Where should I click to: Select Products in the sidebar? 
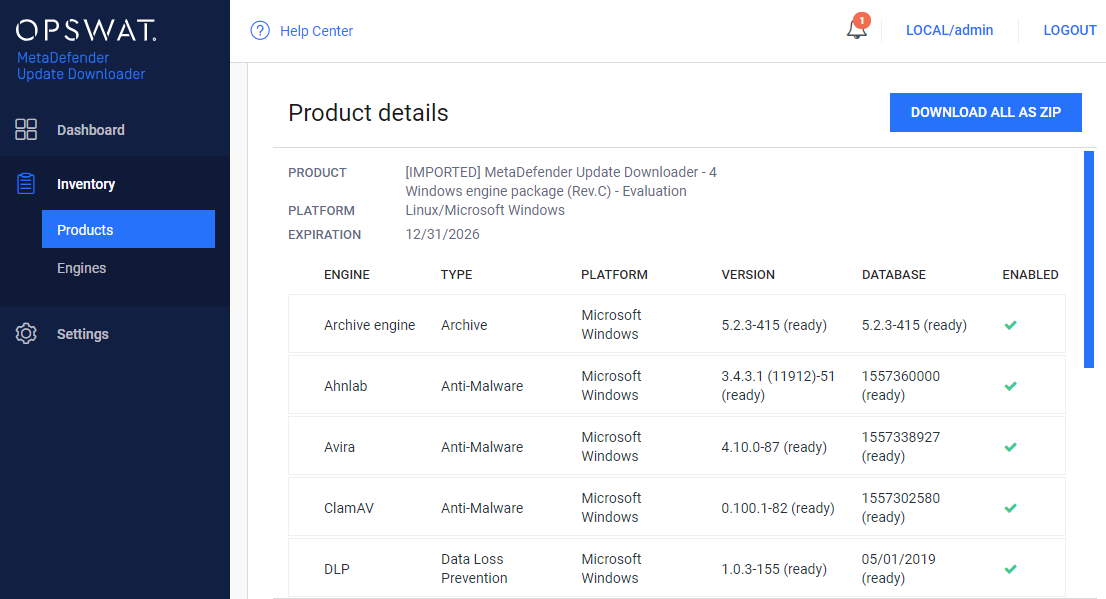128,229
